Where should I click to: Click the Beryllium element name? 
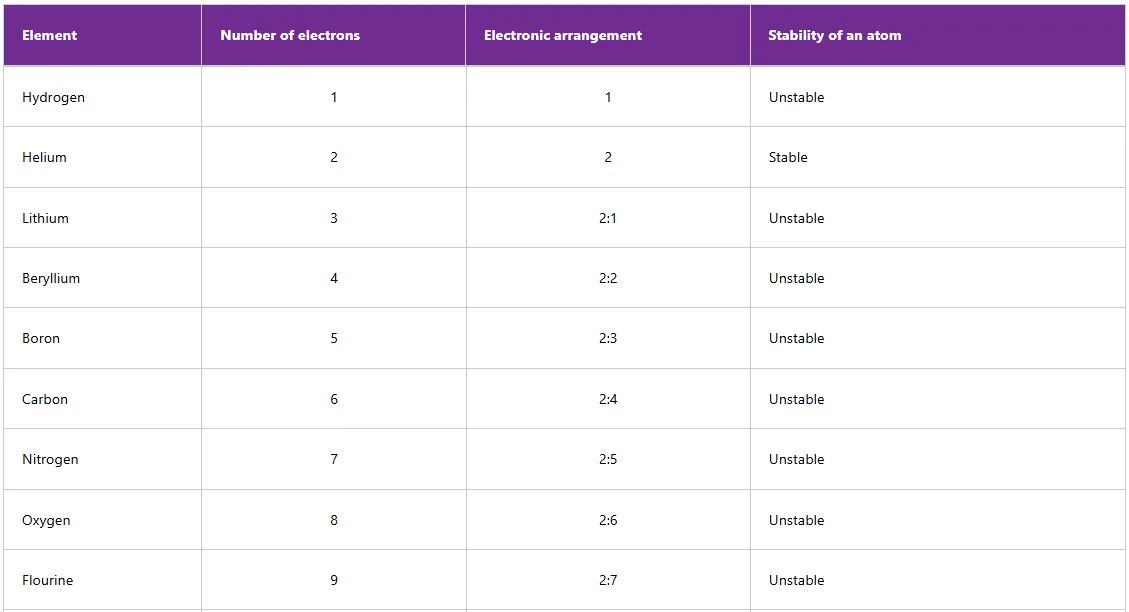[x=51, y=278]
